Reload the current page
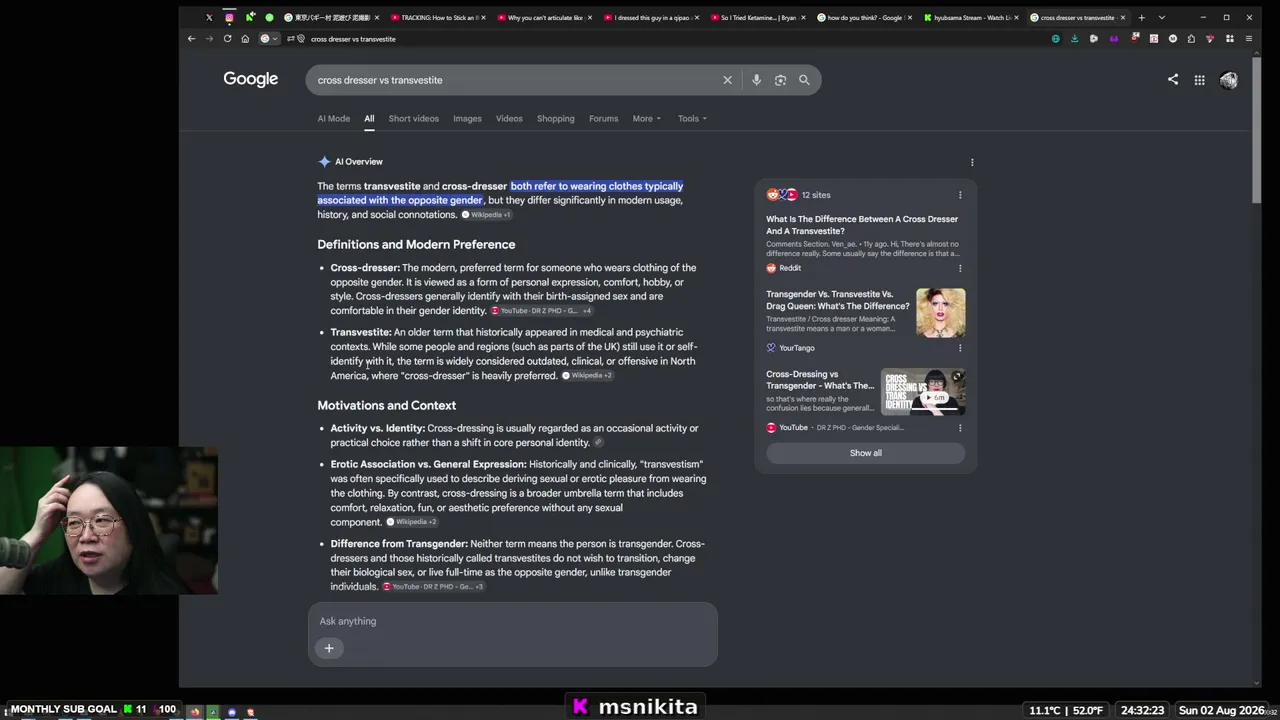The height and width of the screenshot is (720, 1280). click(227, 39)
